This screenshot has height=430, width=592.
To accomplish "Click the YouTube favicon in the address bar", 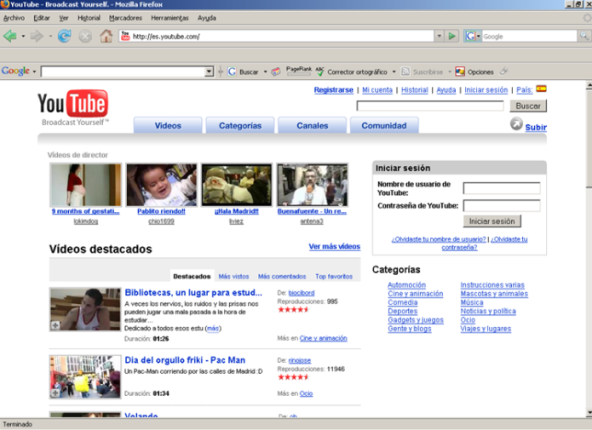I will (x=125, y=36).
